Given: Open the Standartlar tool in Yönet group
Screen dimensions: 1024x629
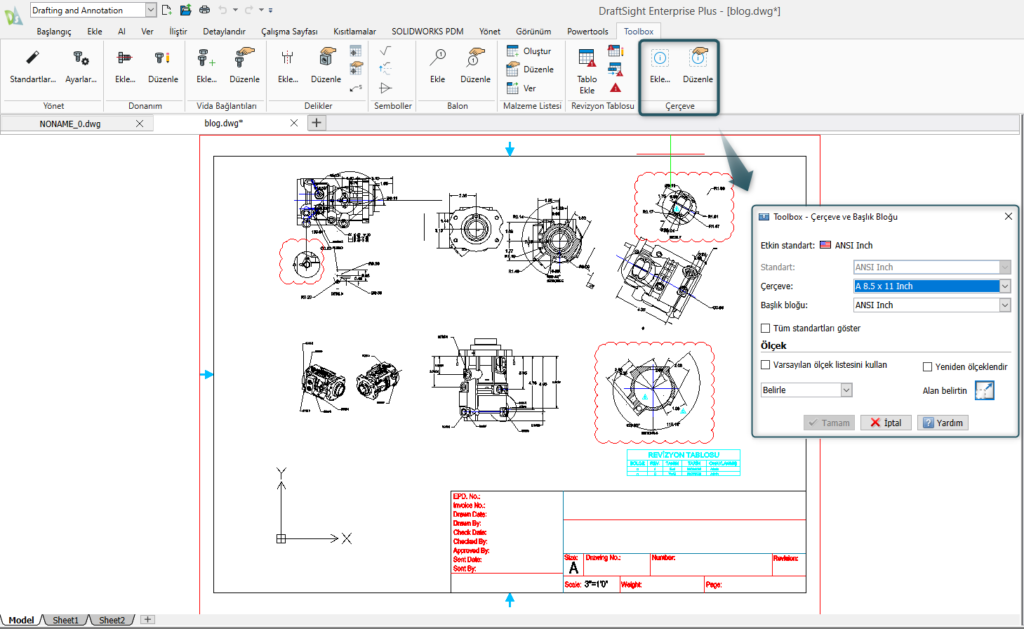Looking at the screenshot, I should [33, 67].
